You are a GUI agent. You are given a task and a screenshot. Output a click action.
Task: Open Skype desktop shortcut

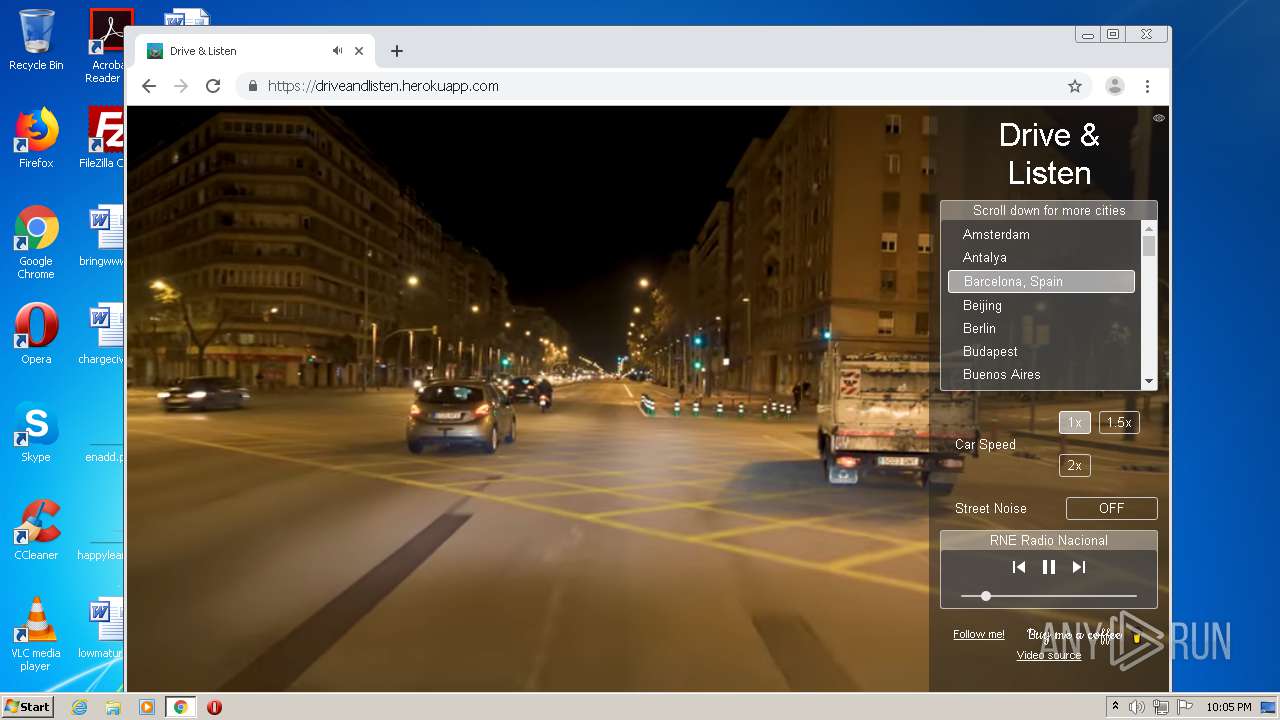(36, 432)
